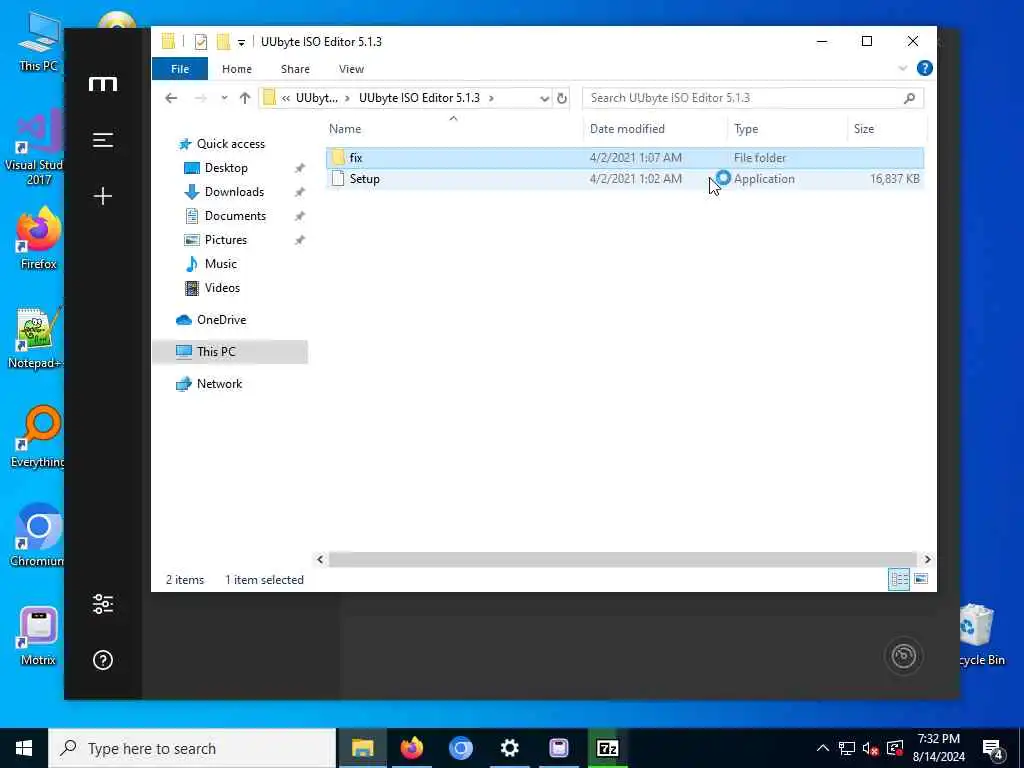The width and height of the screenshot is (1024, 768).
Task: Go back in File Explorer
Action: [171, 98]
